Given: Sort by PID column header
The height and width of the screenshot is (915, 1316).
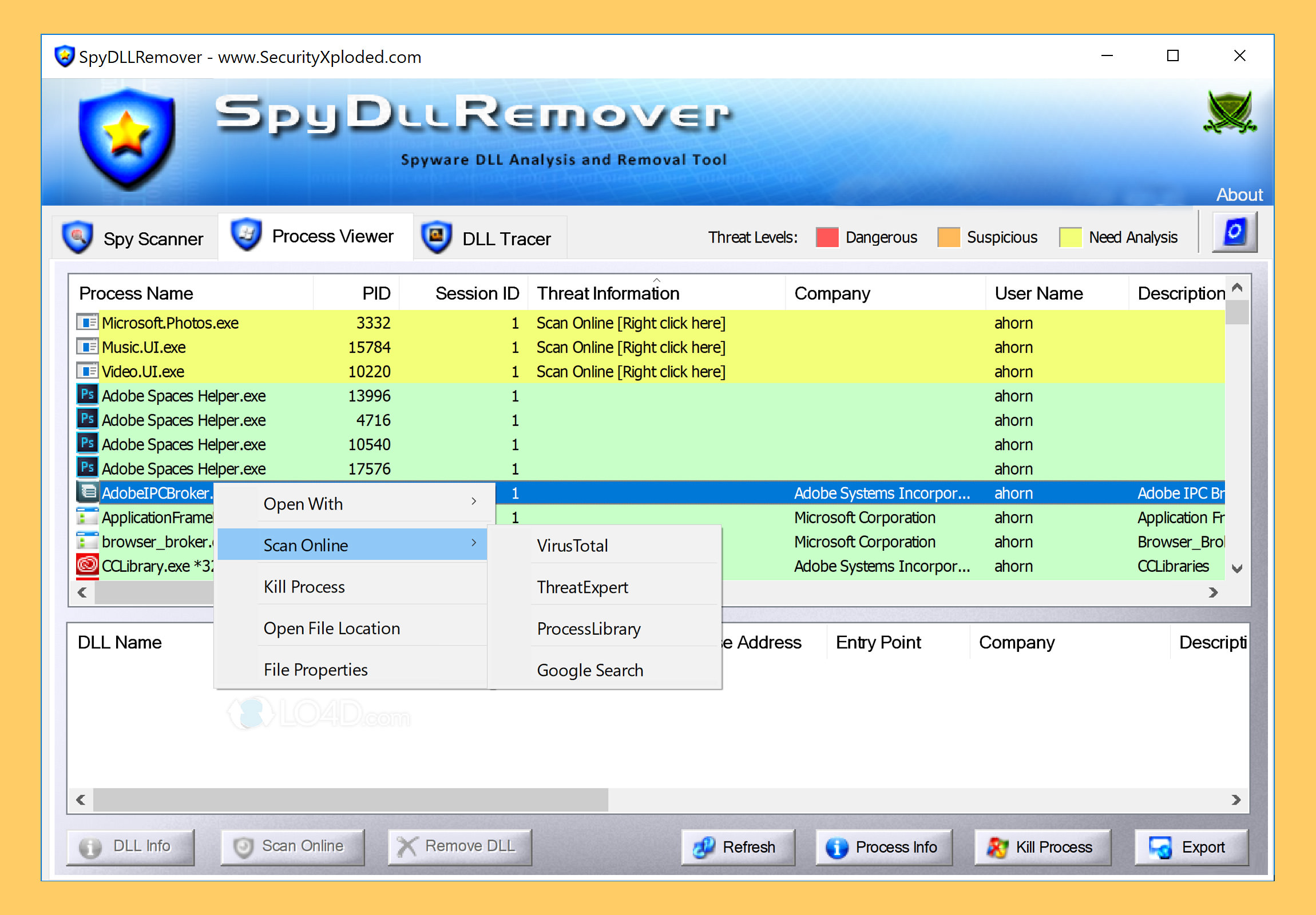Looking at the screenshot, I should [356, 293].
